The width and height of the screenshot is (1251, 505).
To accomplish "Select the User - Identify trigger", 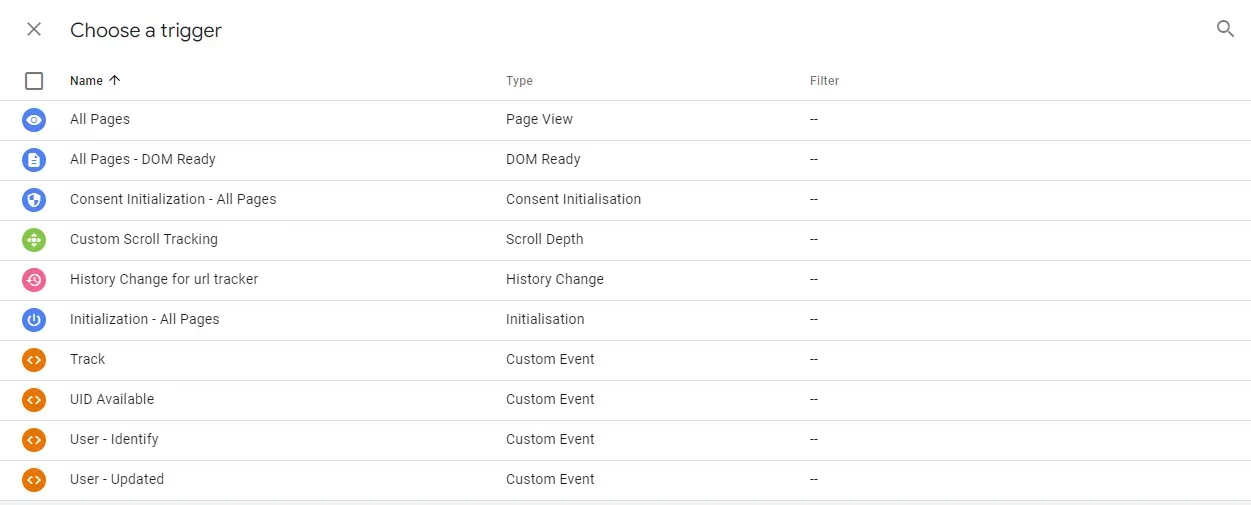I will [x=114, y=439].
